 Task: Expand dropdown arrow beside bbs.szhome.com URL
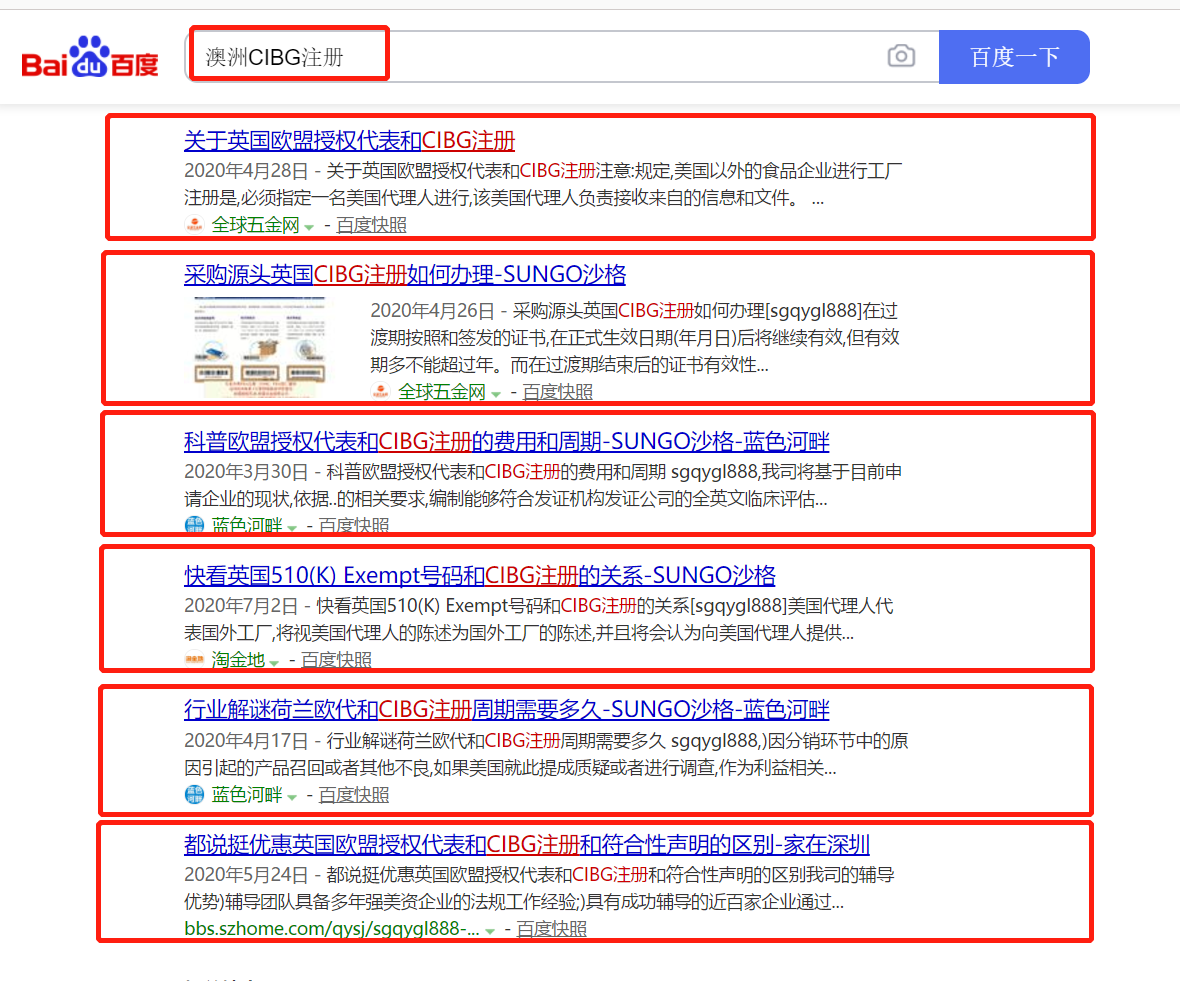[490, 931]
